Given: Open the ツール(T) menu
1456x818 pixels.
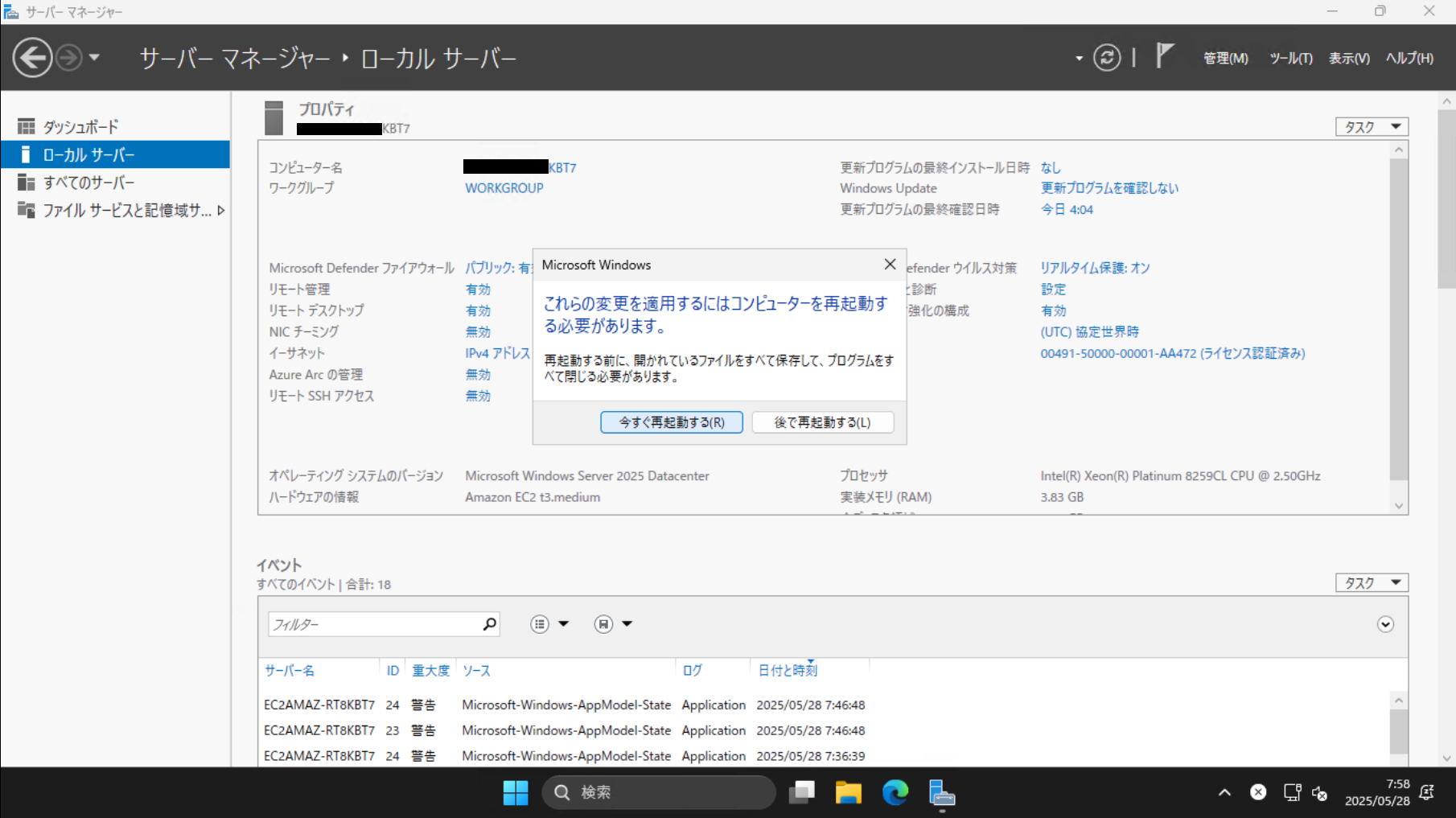Looking at the screenshot, I should point(1290,58).
